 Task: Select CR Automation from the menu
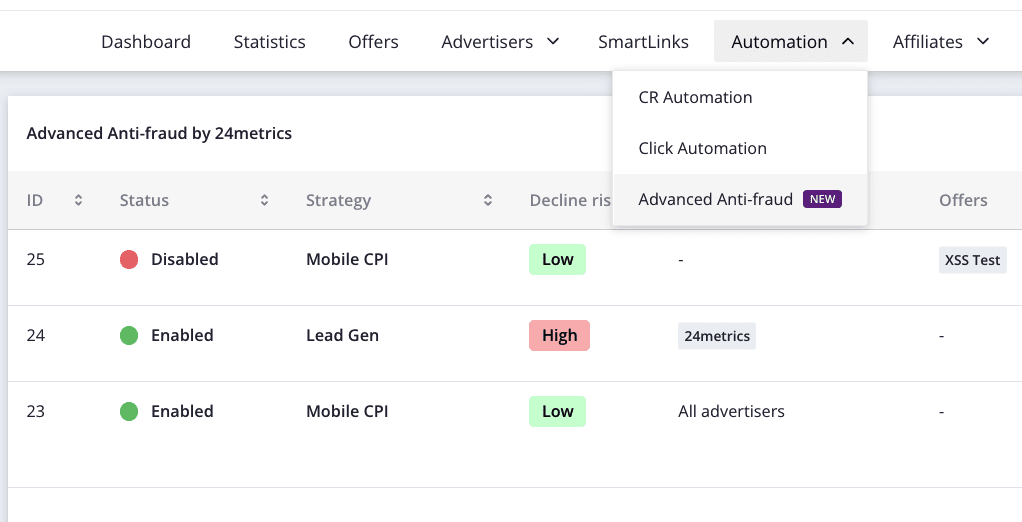point(695,97)
